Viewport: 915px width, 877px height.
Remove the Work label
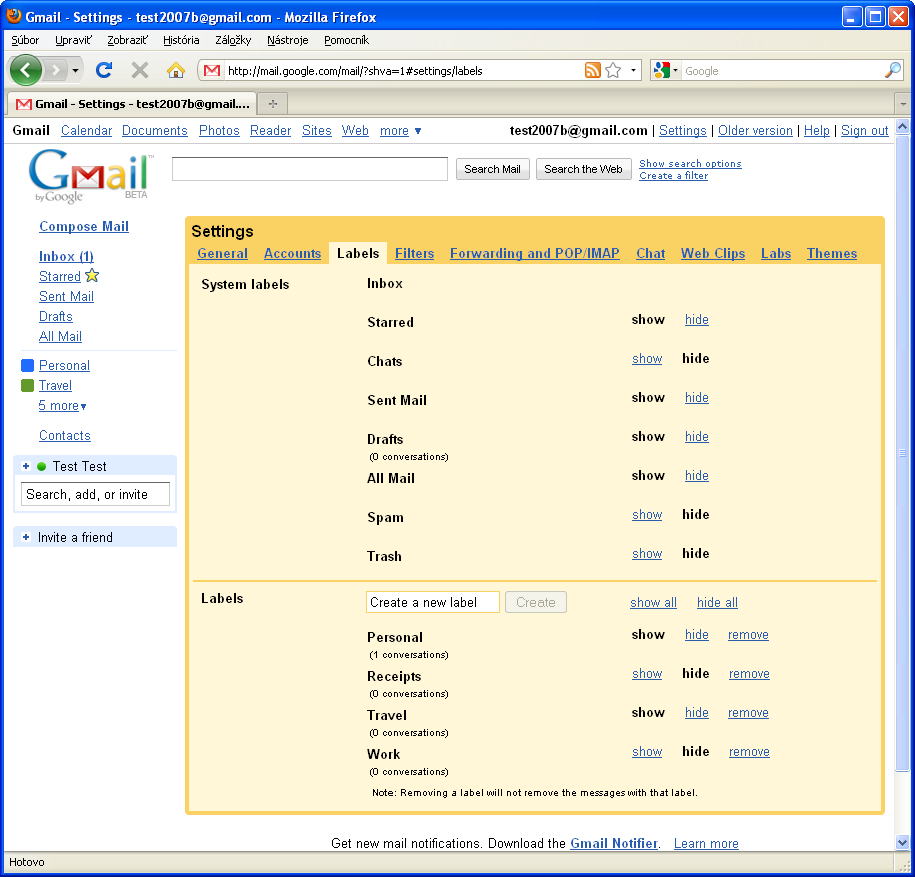tap(749, 752)
